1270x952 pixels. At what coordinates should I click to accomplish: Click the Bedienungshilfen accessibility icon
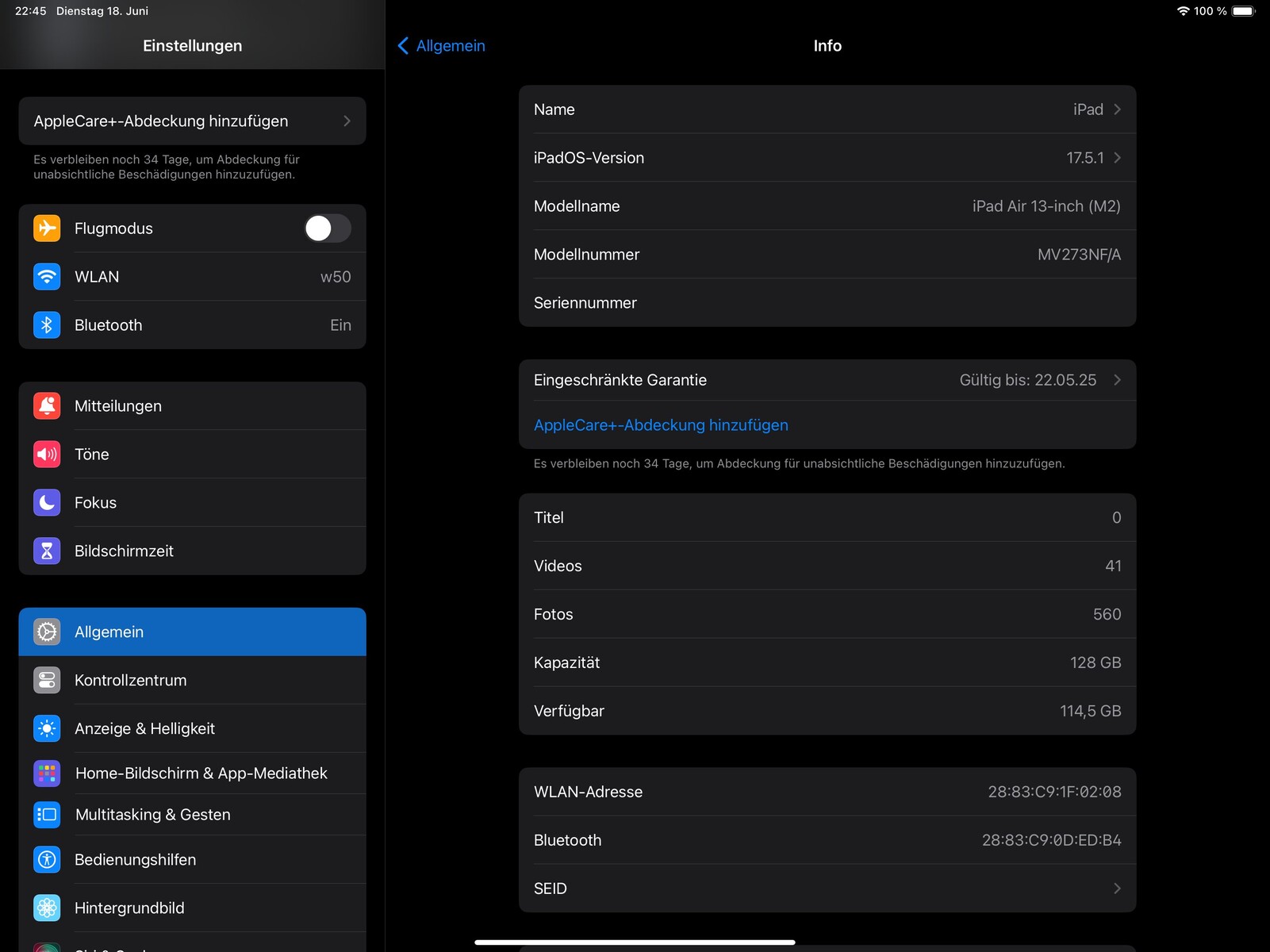click(47, 860)
